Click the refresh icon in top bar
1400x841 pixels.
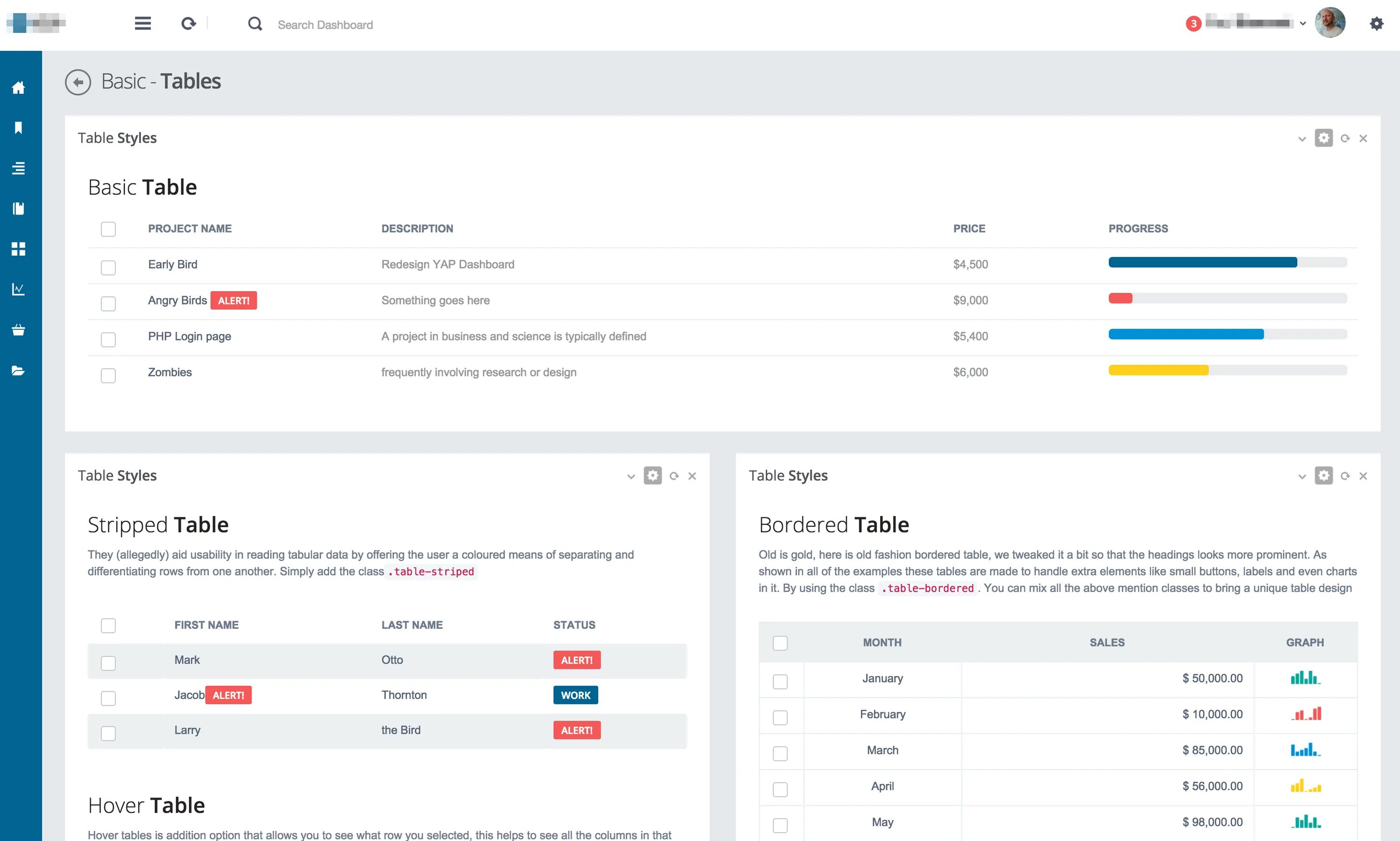tap(189, 23)
